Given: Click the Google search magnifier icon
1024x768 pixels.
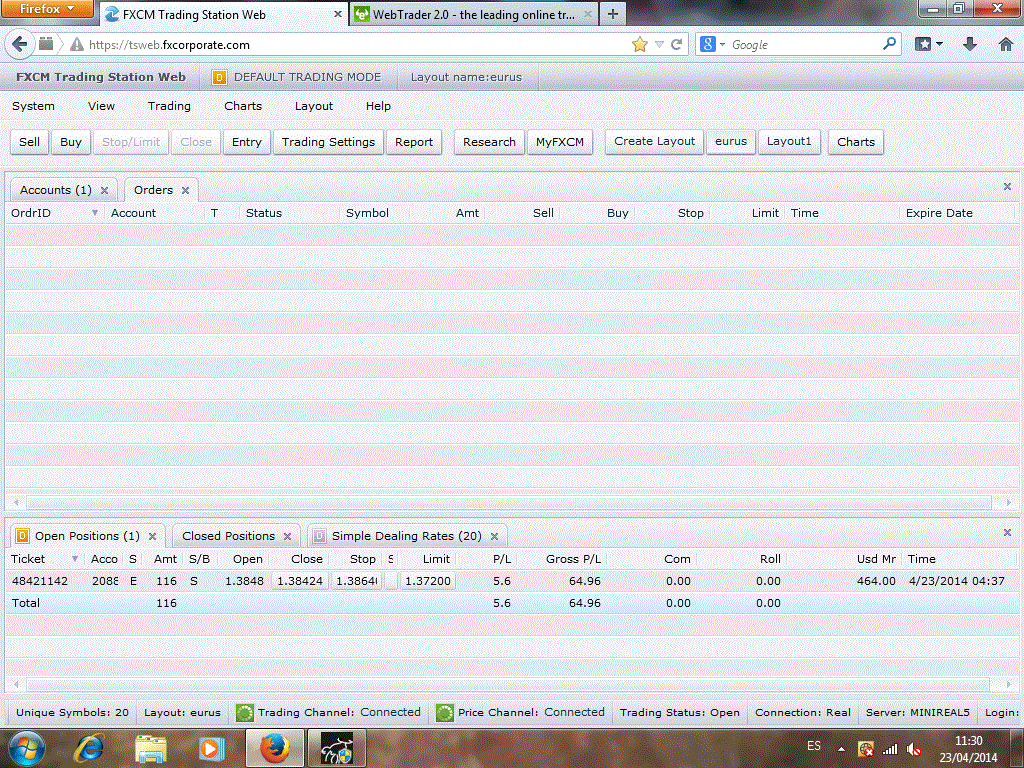Looking at the screenshot, I should pyautogui.click(x=889, y=44).
